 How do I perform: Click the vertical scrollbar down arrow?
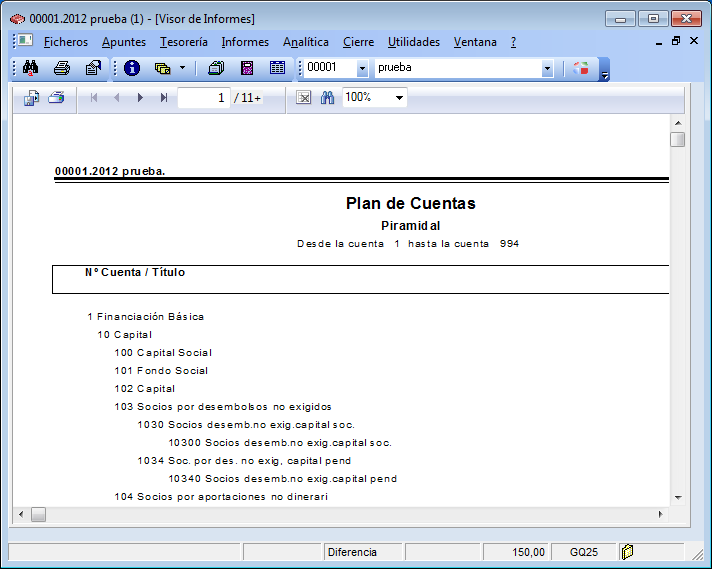point(677,497)
